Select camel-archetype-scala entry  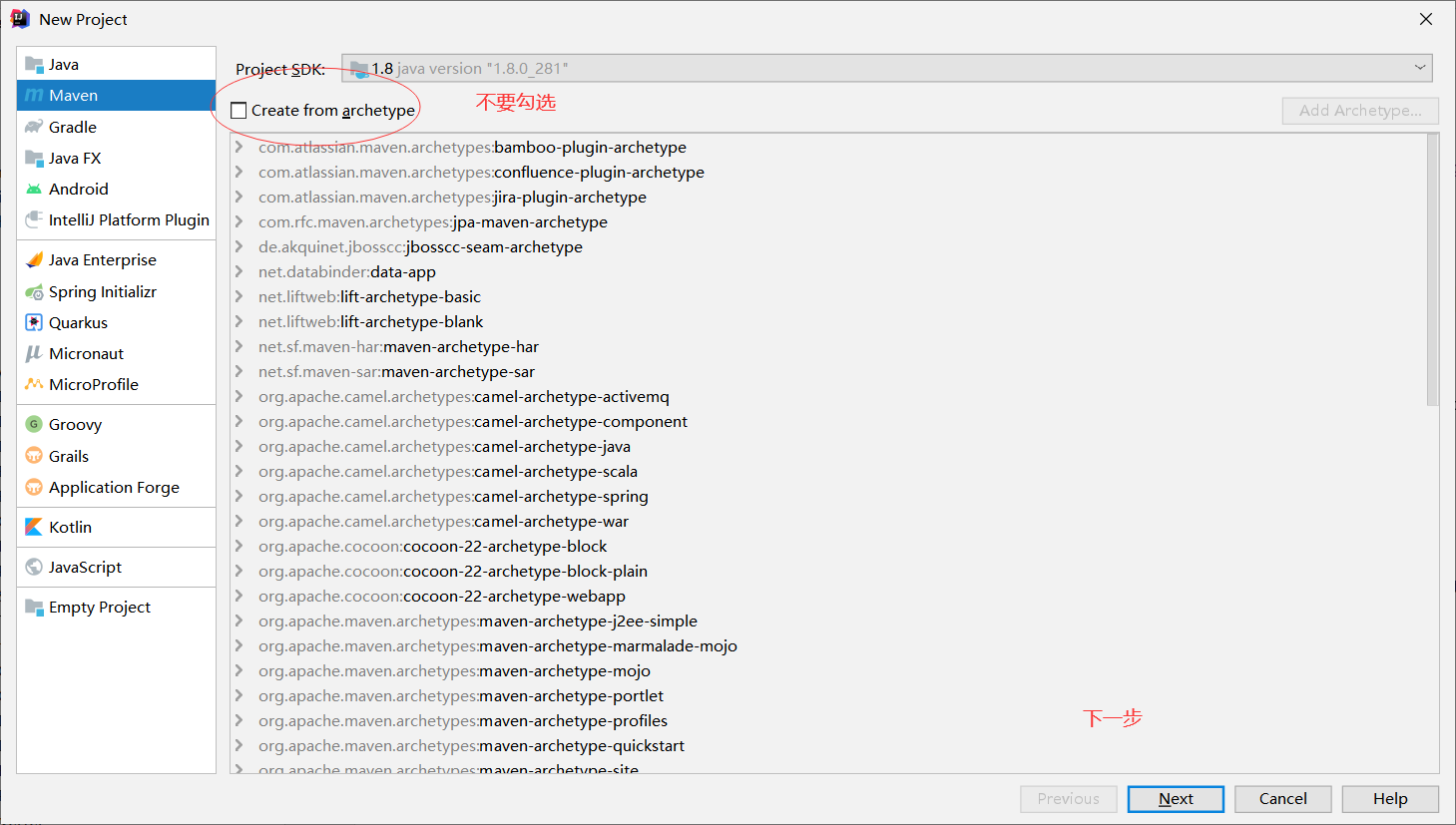tap(448, 471)
